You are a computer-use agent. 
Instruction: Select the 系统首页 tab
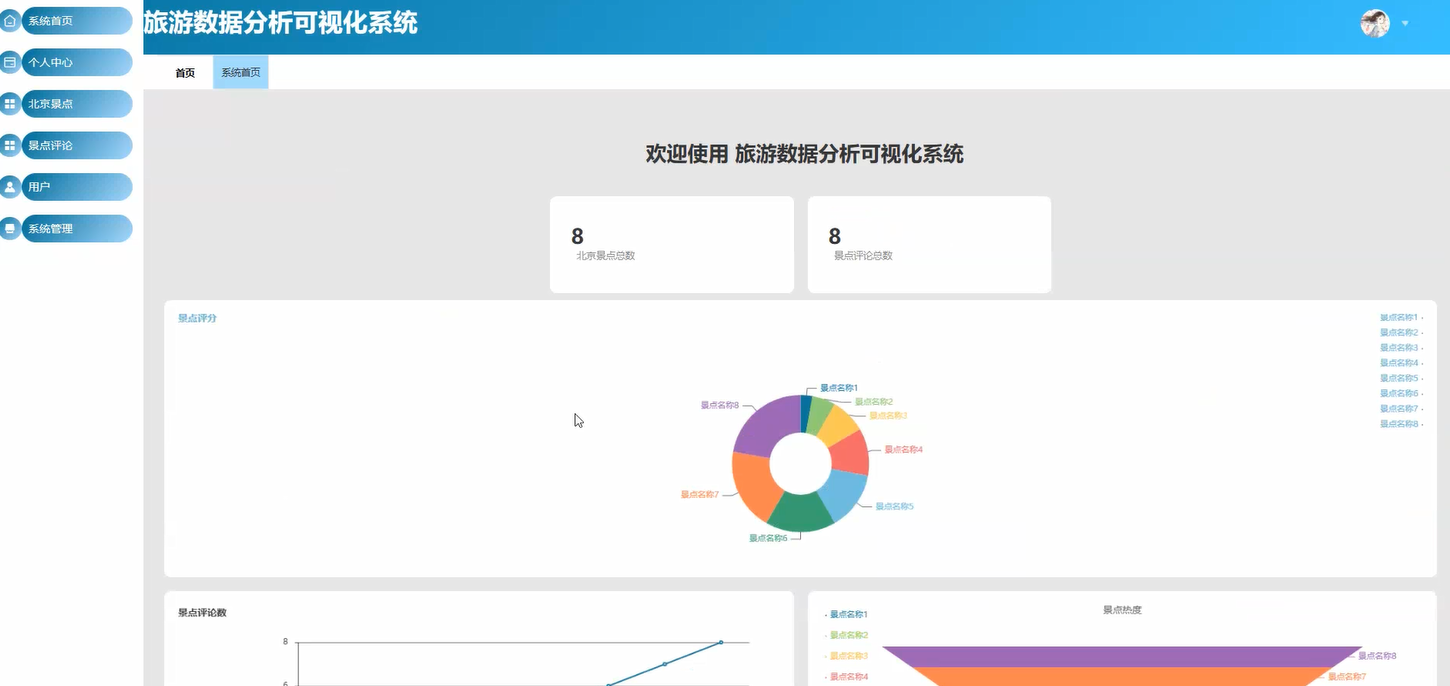tap(239, 71)
